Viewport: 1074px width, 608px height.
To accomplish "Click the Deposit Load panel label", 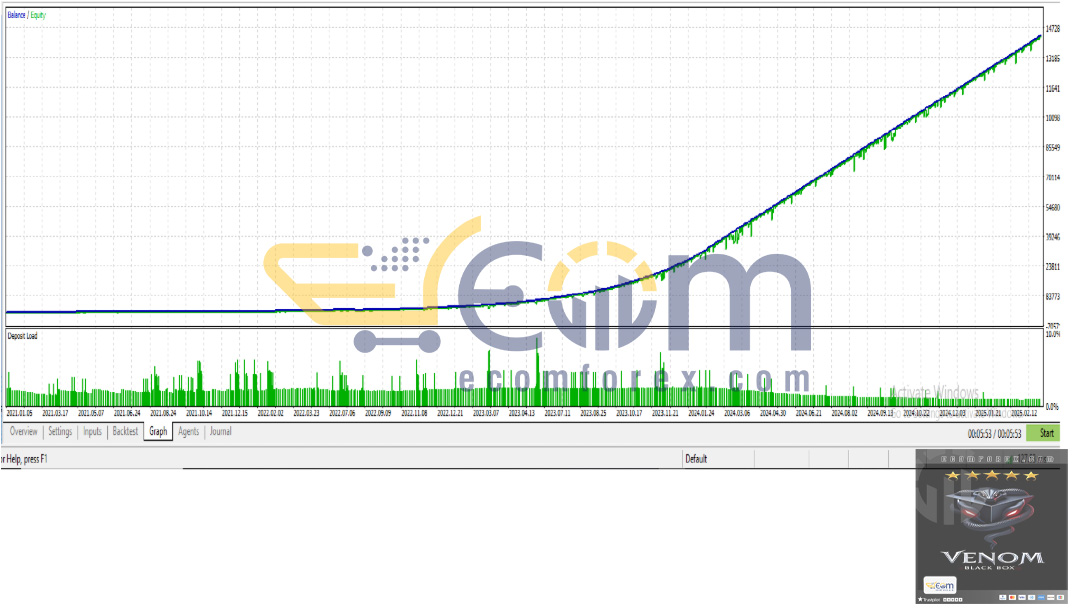I will 23,336.
